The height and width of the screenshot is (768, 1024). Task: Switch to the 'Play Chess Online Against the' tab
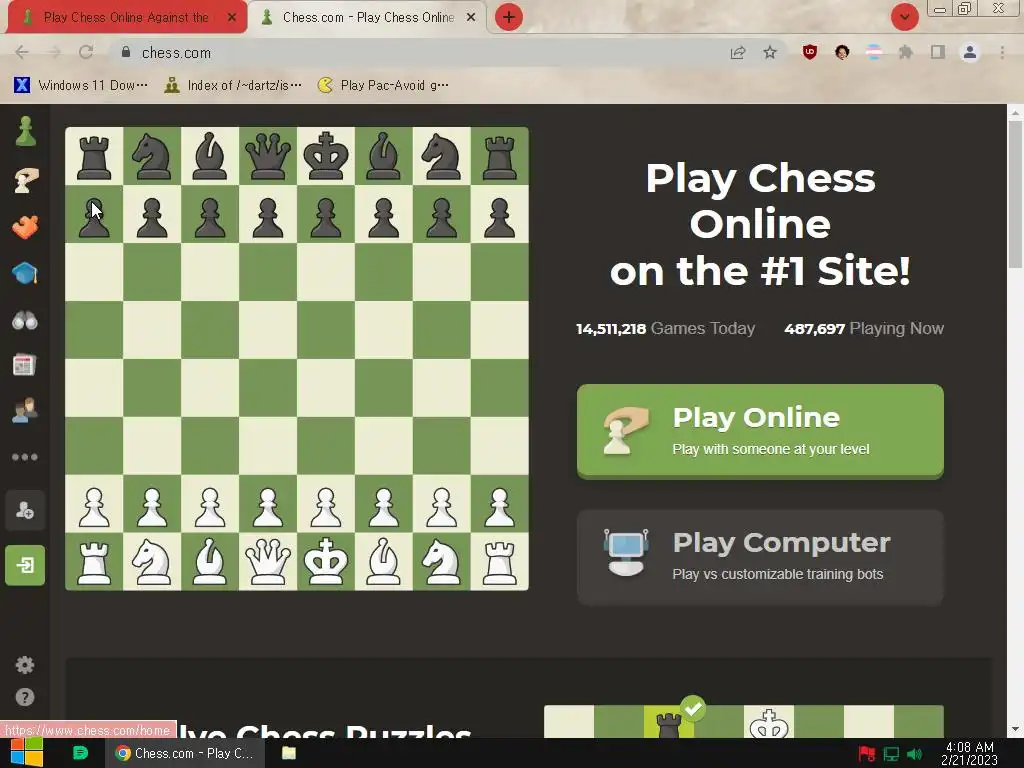(126, 18)
